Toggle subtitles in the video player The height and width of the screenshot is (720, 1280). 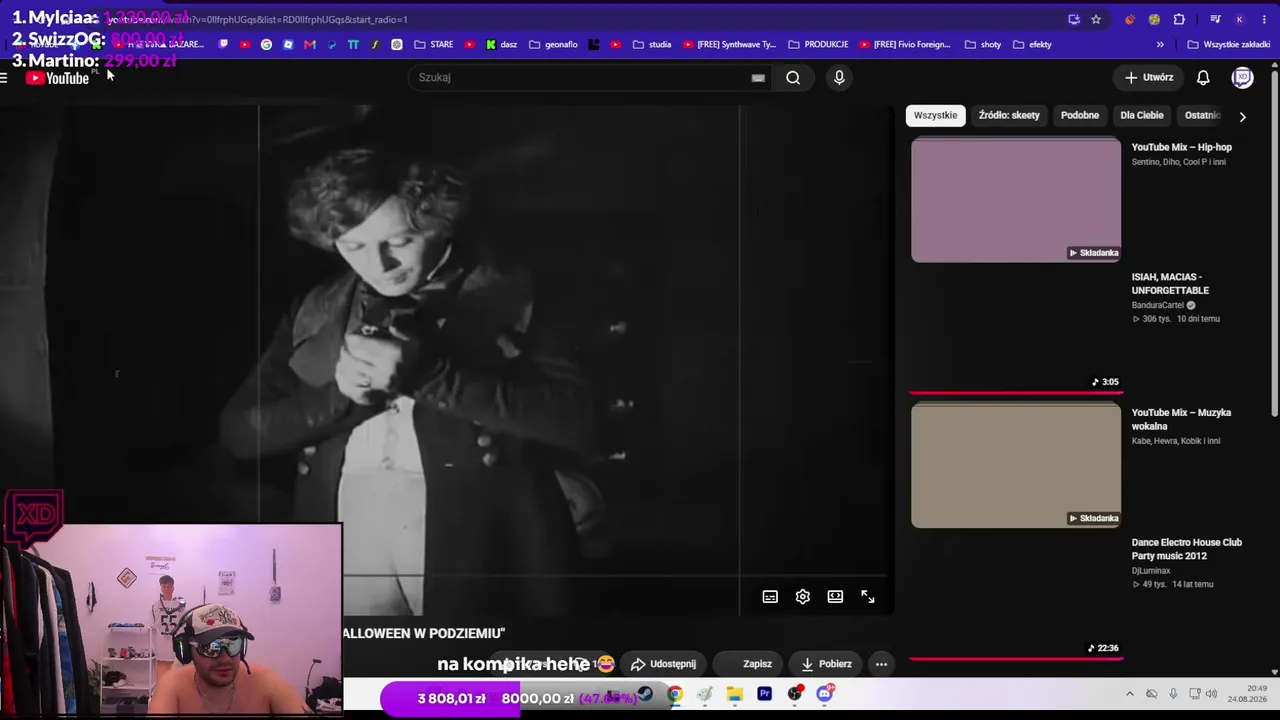click(x=770, y=597)
